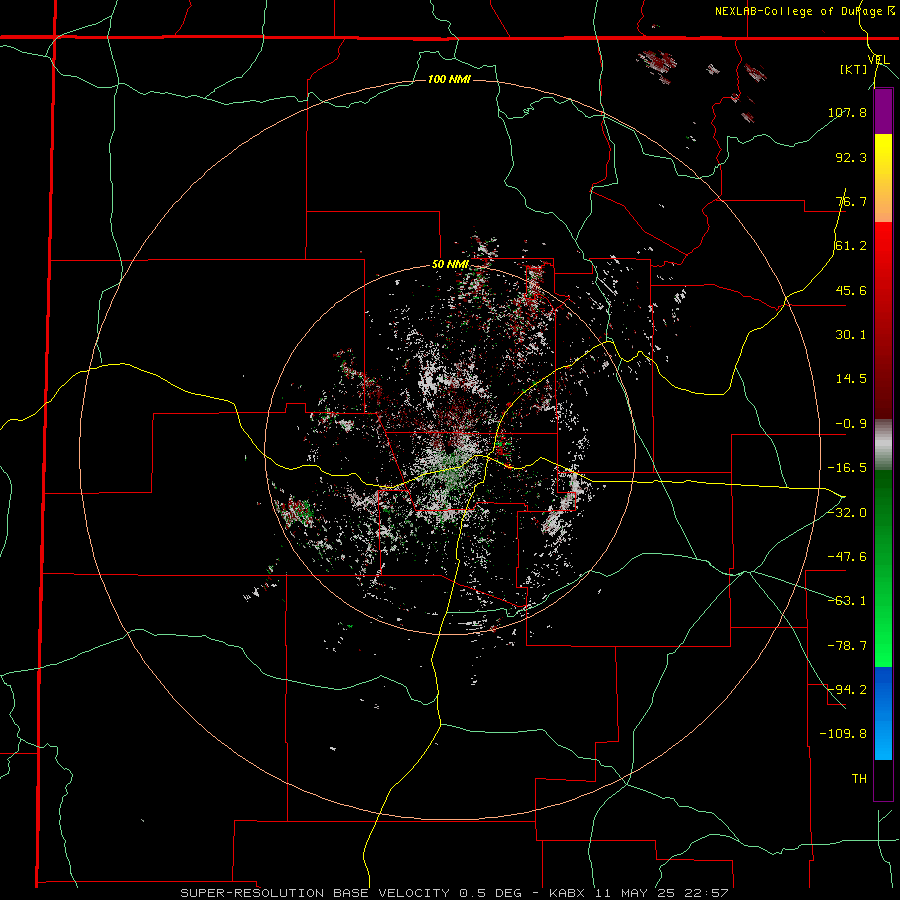Viewport: 900px width, 900px height.
Task: Click the 50 NMI range ring label
Action: coord(450,265)
